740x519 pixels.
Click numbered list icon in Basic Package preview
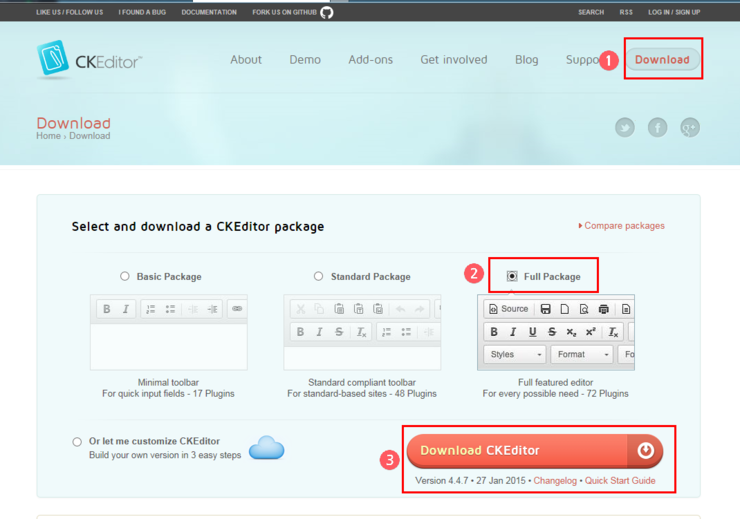coord(151,309)
